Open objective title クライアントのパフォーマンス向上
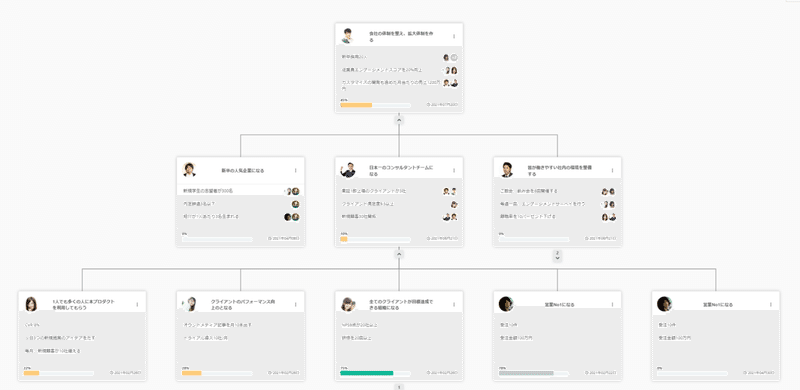The width and height of the screenshot is (800, 390). point(242,305)
